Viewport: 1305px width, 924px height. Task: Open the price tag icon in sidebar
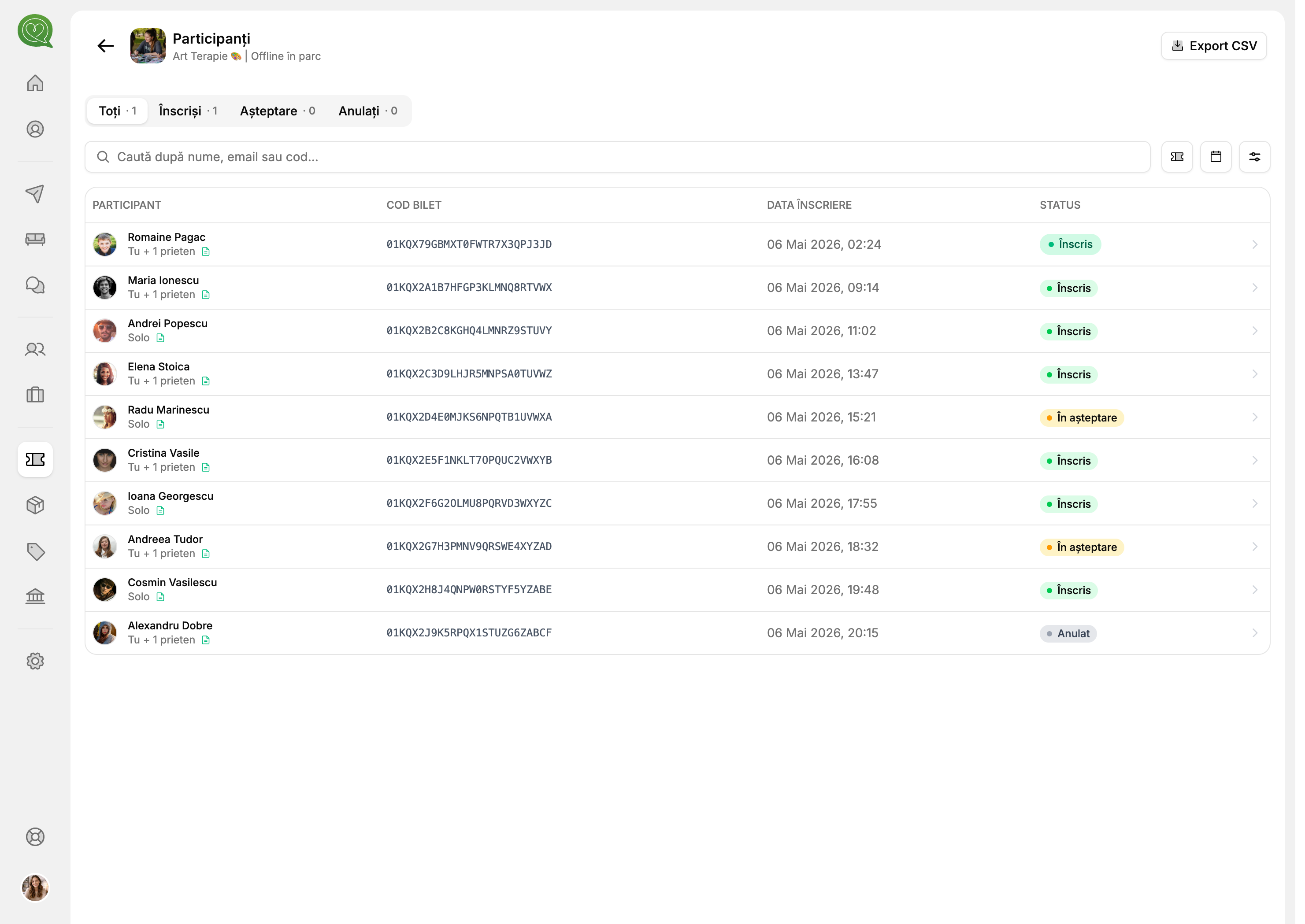[35, 551]
